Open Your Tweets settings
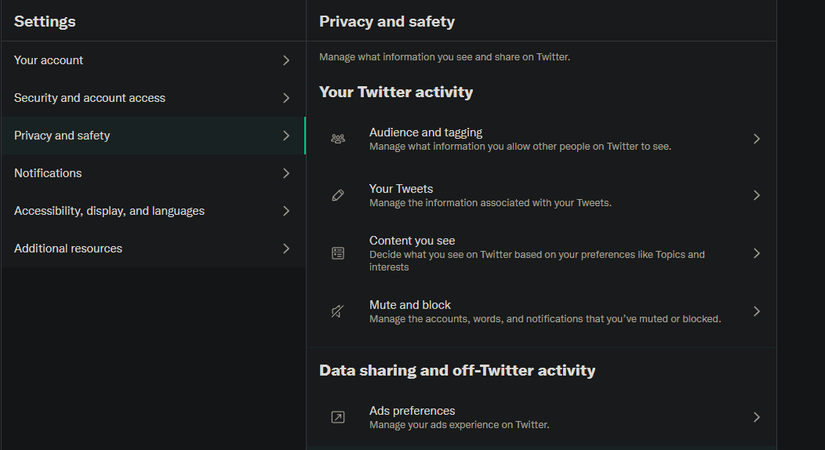825x450 pixels. pyautogui.click(x=541, y=195)
